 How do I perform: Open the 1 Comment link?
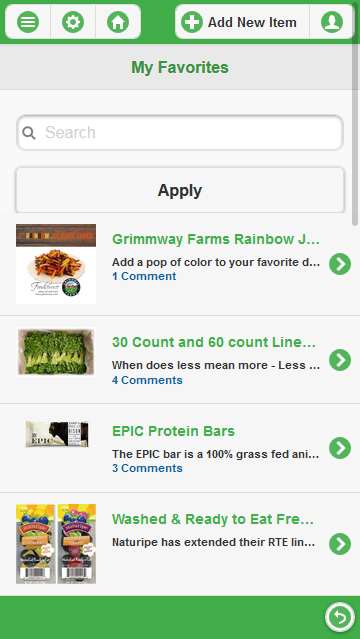144,276
